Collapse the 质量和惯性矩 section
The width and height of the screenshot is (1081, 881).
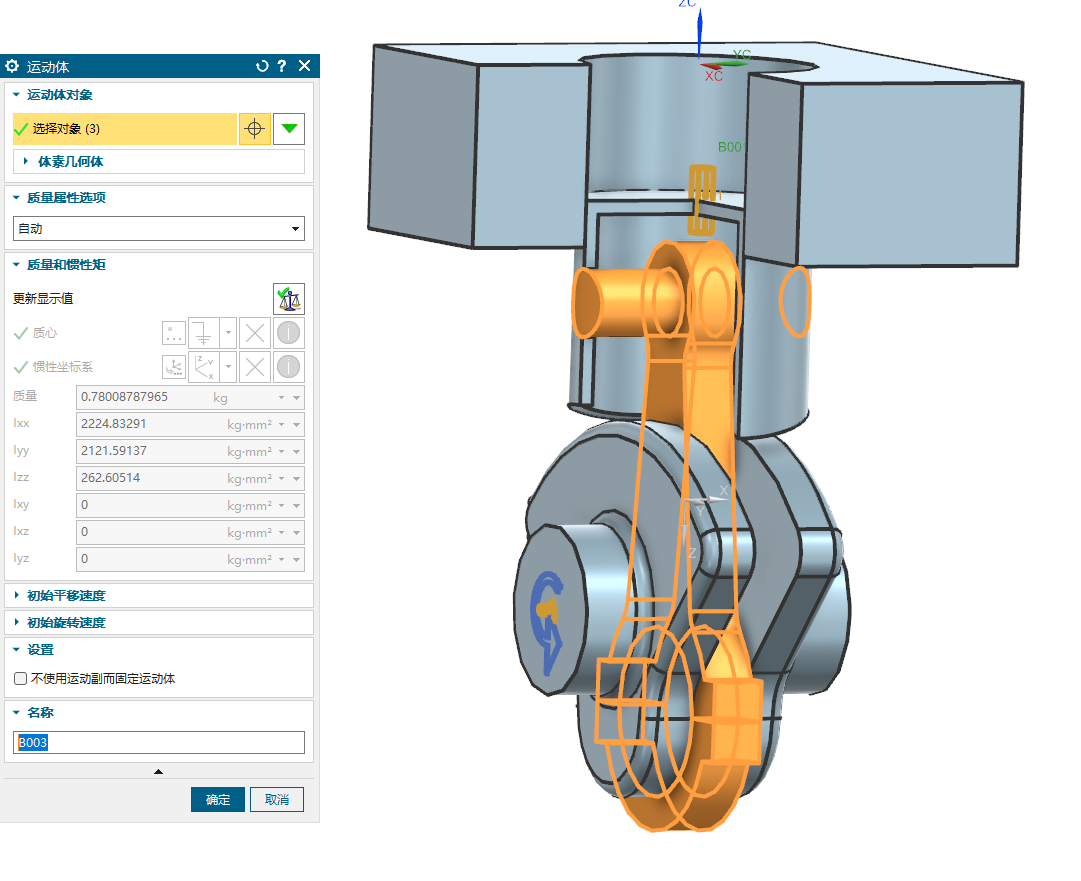click(66, 265)
